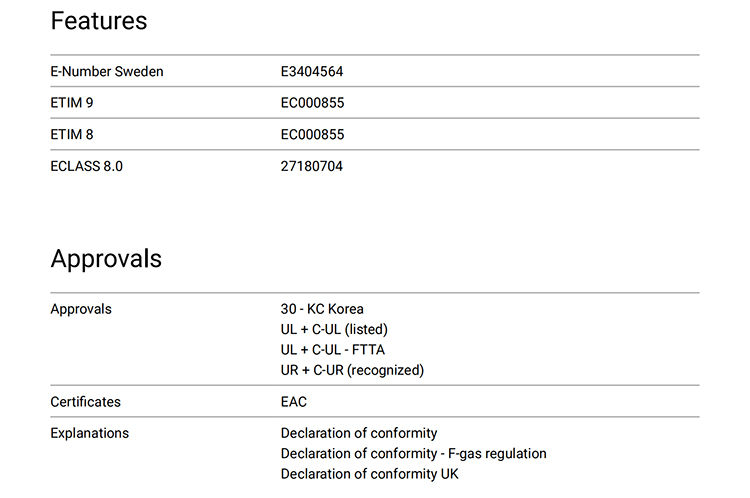The width and height of the screenshot is (750, 498).
Task: Click the Approvals section heading
Action: point(106,259)
